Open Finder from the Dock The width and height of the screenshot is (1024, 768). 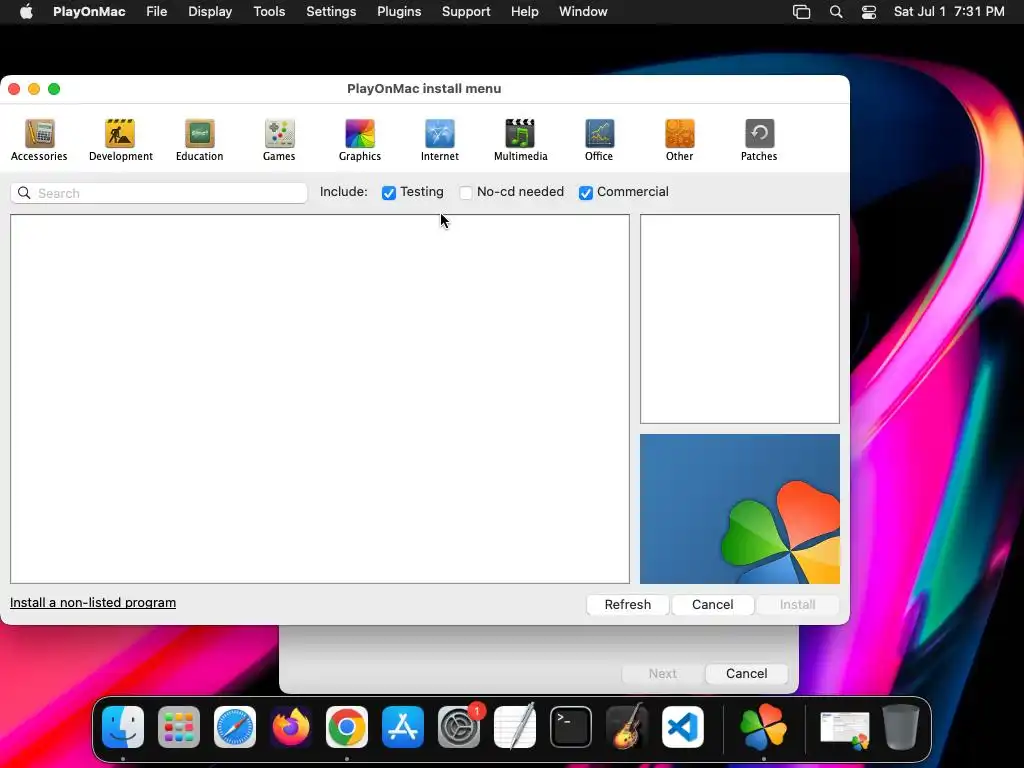[123, 727]
